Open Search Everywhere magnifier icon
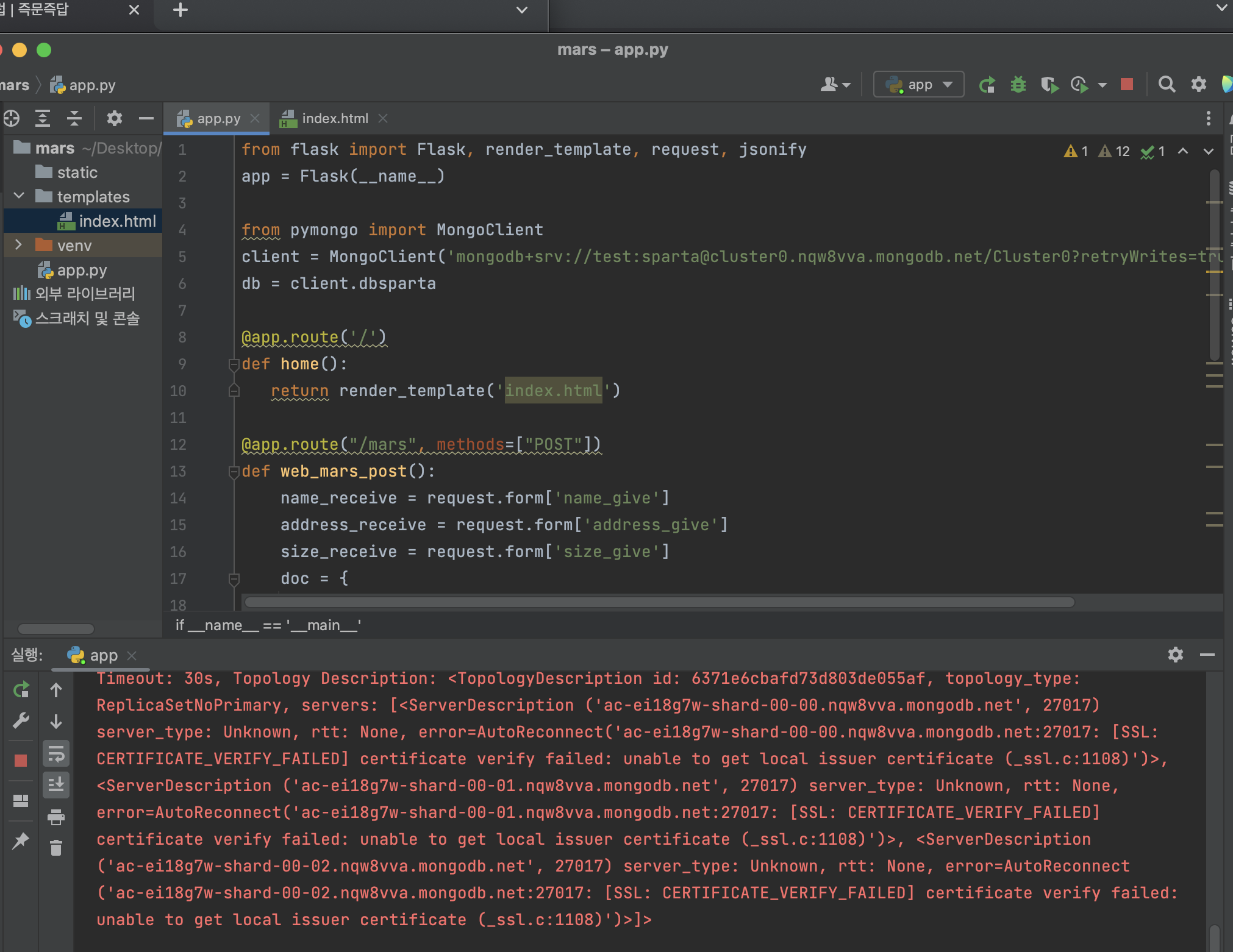This screenshot has height=952, width=1233. click(1167, 84)
